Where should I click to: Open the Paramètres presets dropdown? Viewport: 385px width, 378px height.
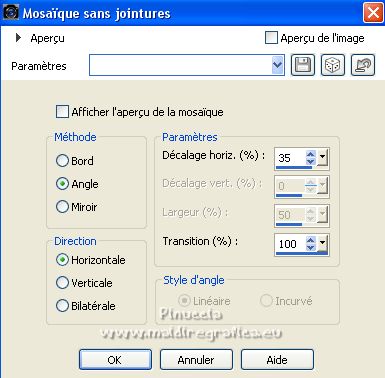click(278, 65)
